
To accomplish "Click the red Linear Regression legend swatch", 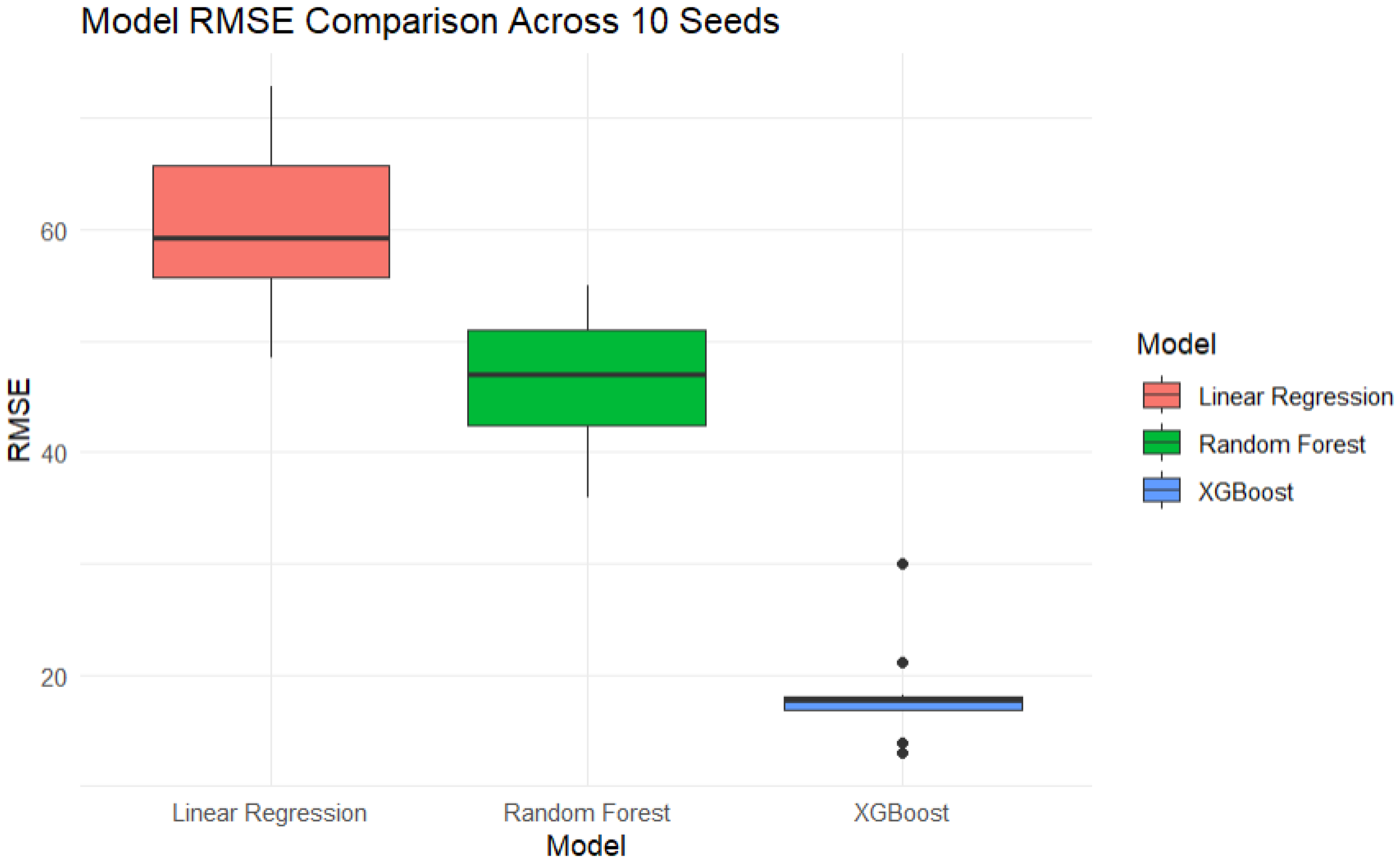I will (x=1161, y=395).
